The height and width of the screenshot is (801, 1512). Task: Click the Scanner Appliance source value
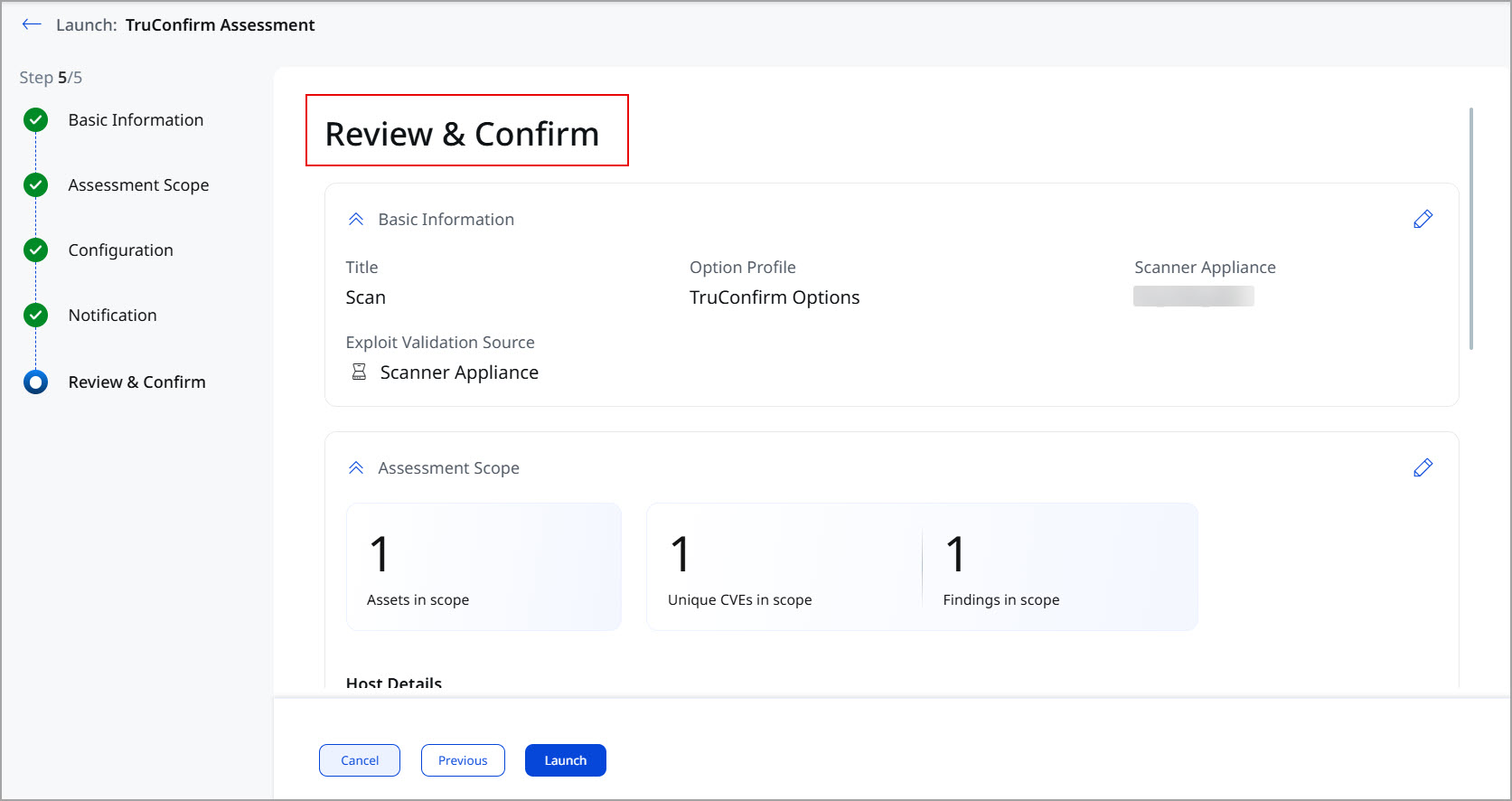click(459, 372)
